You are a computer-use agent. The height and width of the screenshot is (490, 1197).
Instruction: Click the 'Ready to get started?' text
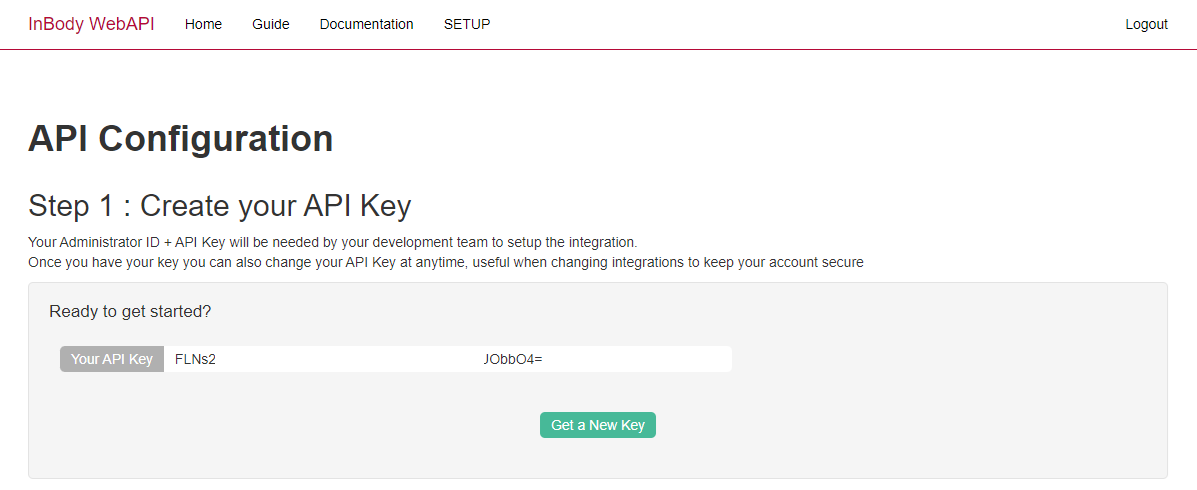(130, 311)
